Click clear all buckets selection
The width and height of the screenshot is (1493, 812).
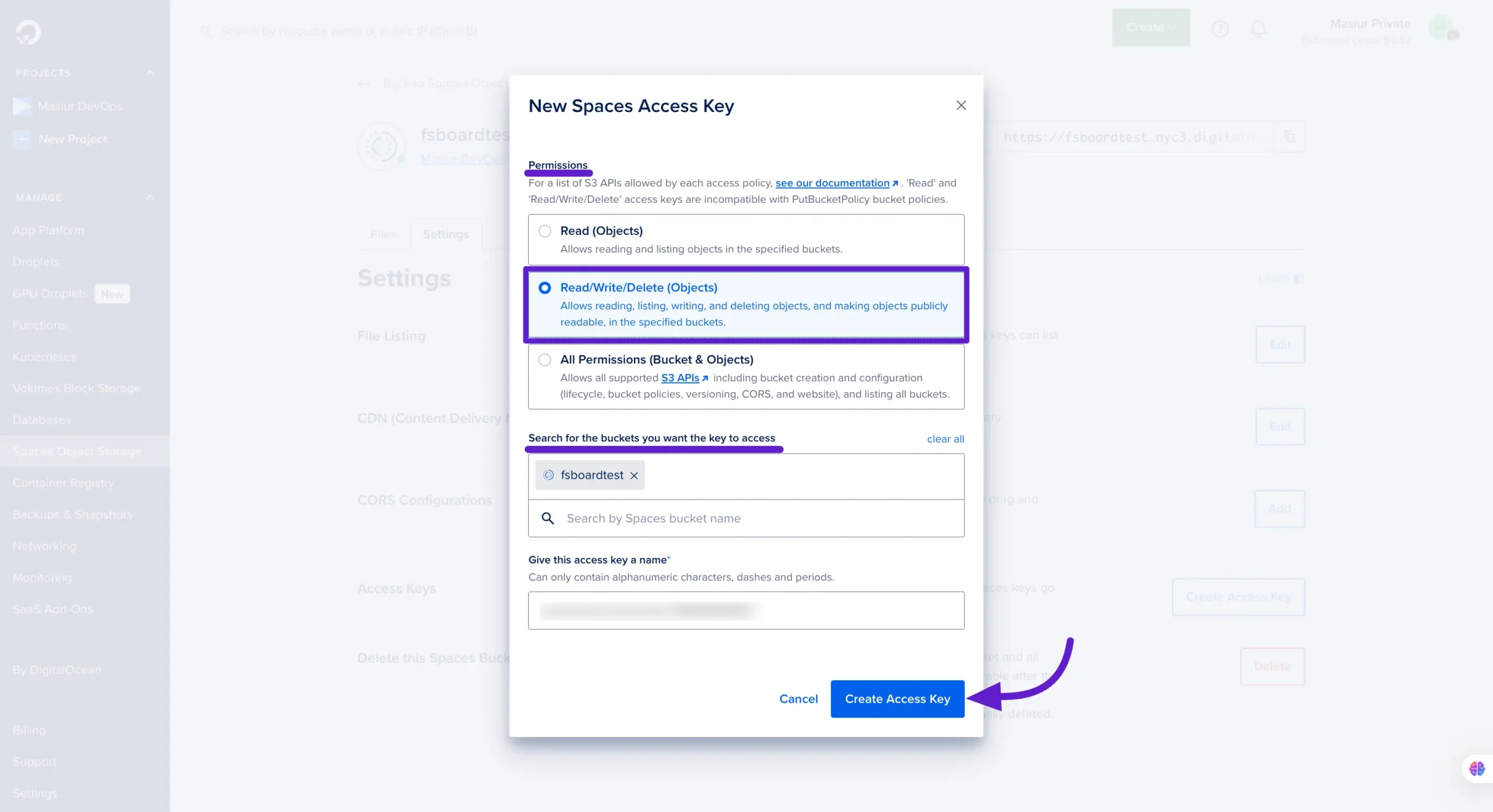tap(944, 438)
